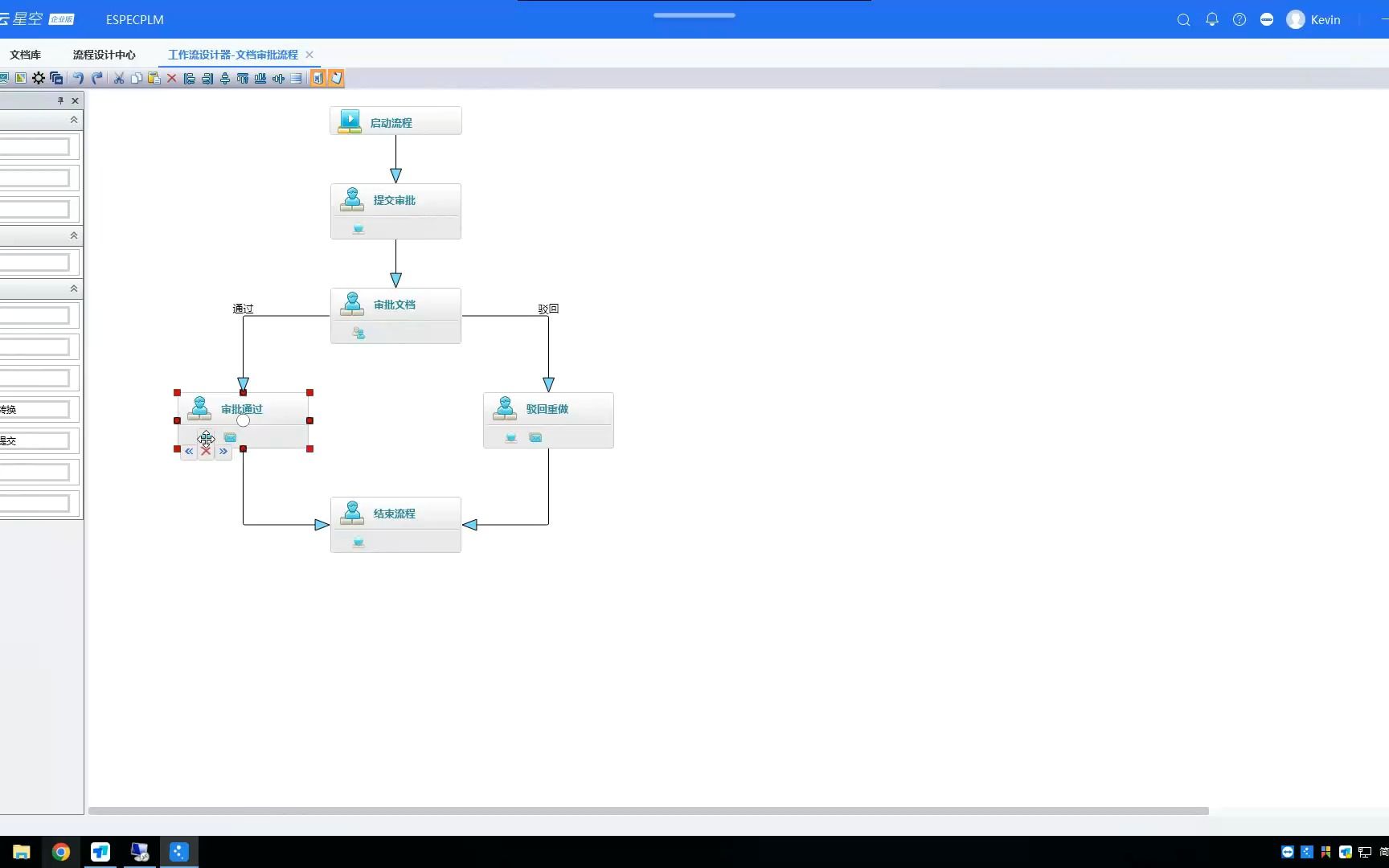Open workflow settings gear icon
Viewport: 1389px width, 868px height.
point(38,78)
